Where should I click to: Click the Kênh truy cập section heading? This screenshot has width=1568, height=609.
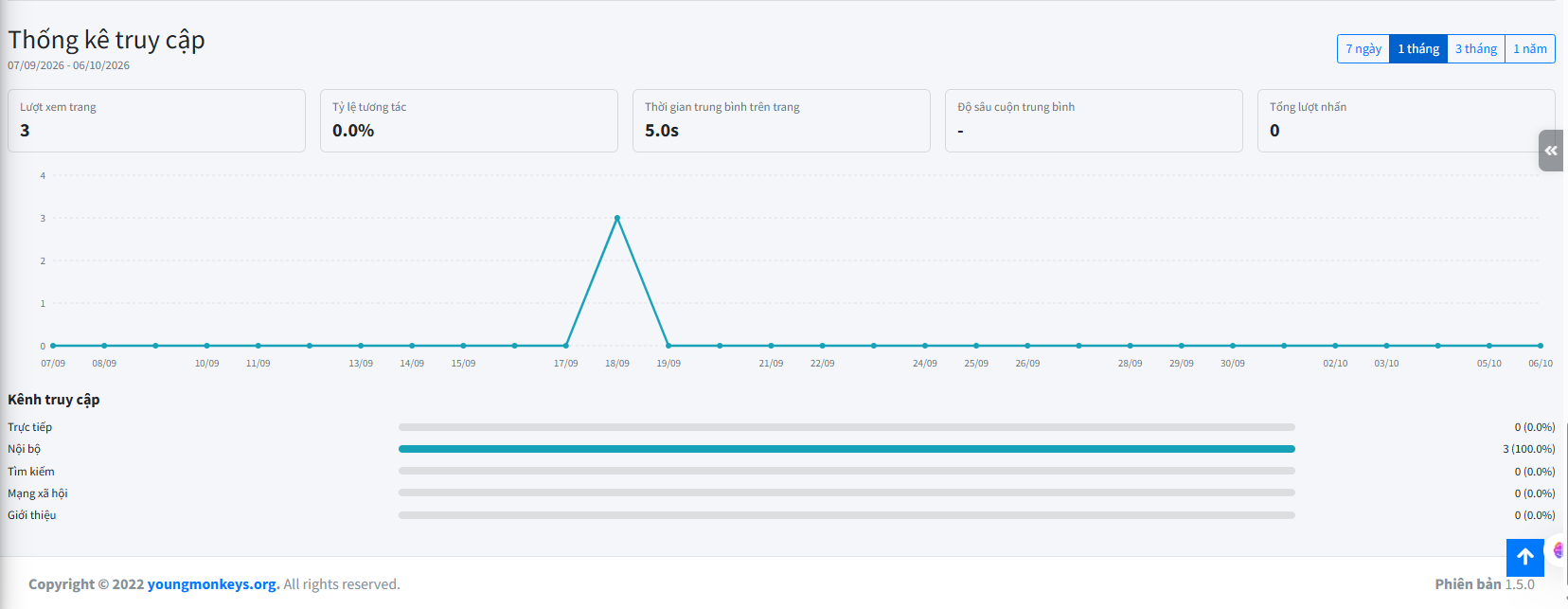pos(54,400)
